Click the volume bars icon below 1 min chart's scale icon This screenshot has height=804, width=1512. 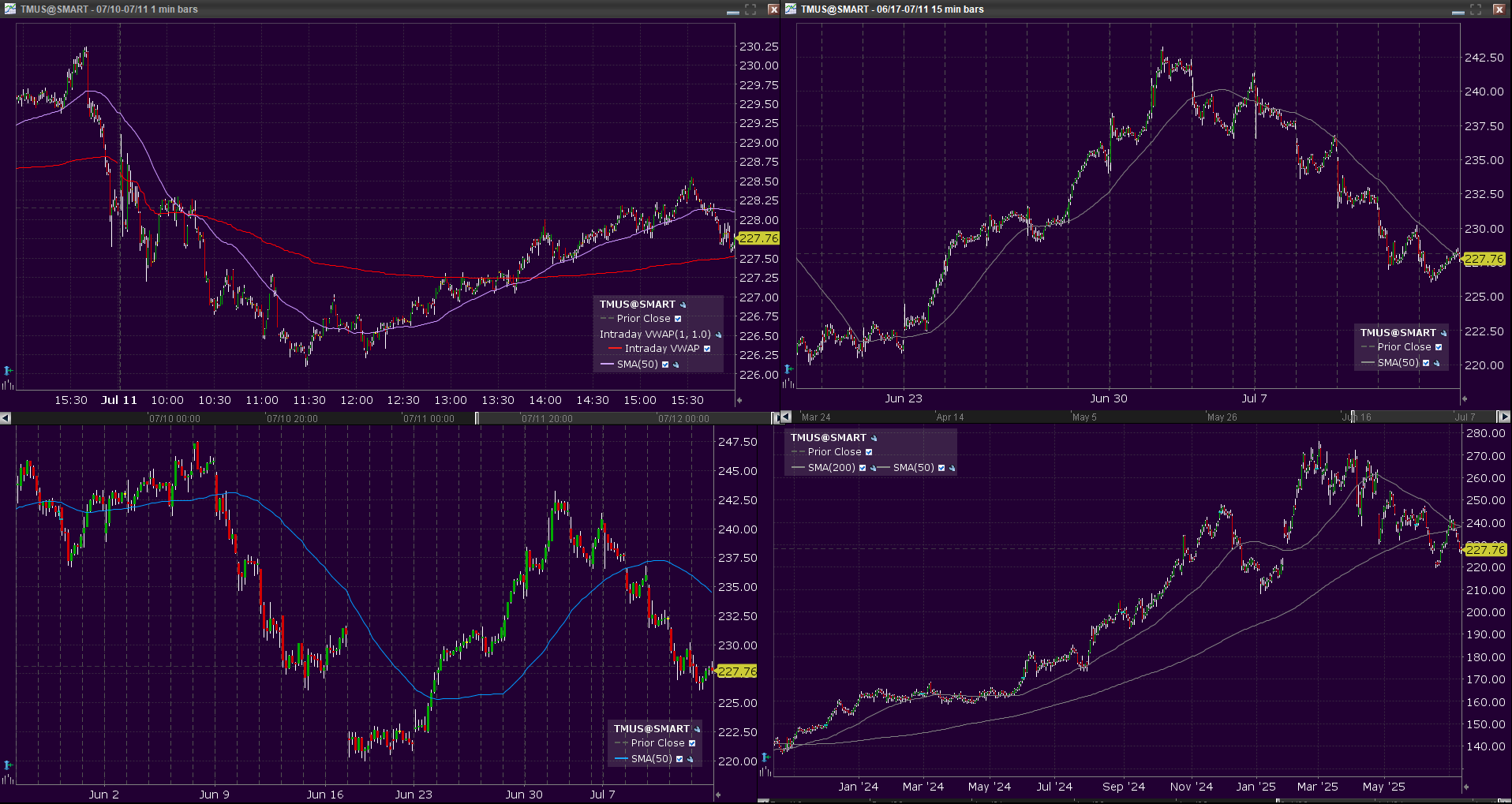(x=8, y=384)
